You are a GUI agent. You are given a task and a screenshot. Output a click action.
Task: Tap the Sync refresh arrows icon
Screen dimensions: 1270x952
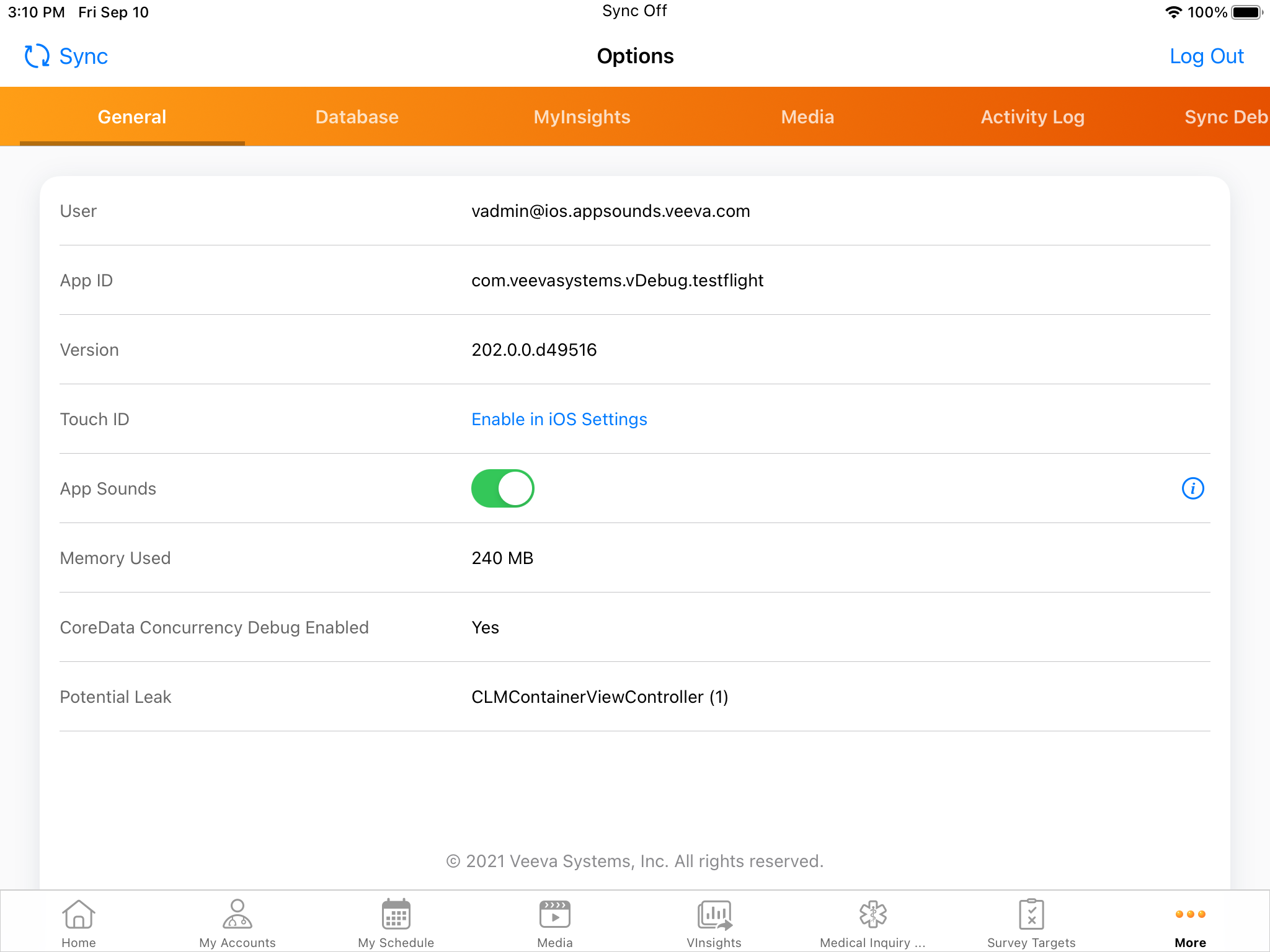pyautogui.click(x=37, y=56)
